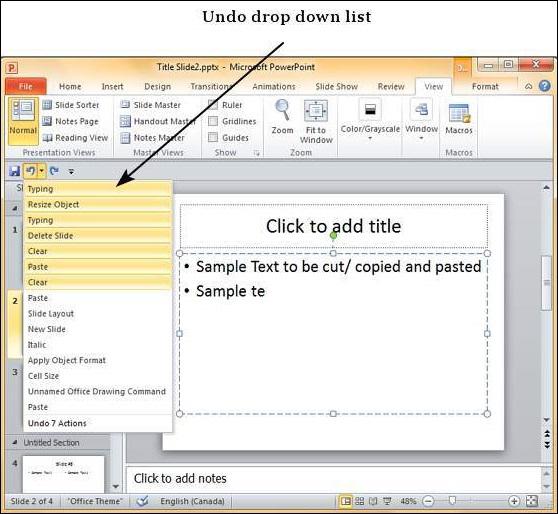The image size is (558, 514).
Task: Click Fit to Window icon
Action: [316, 110]
